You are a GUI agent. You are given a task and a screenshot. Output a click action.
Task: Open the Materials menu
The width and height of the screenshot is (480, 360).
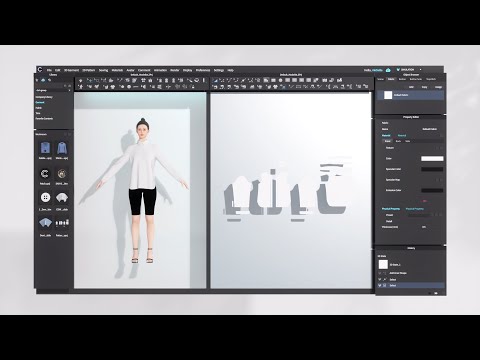(x=117, y=70)
